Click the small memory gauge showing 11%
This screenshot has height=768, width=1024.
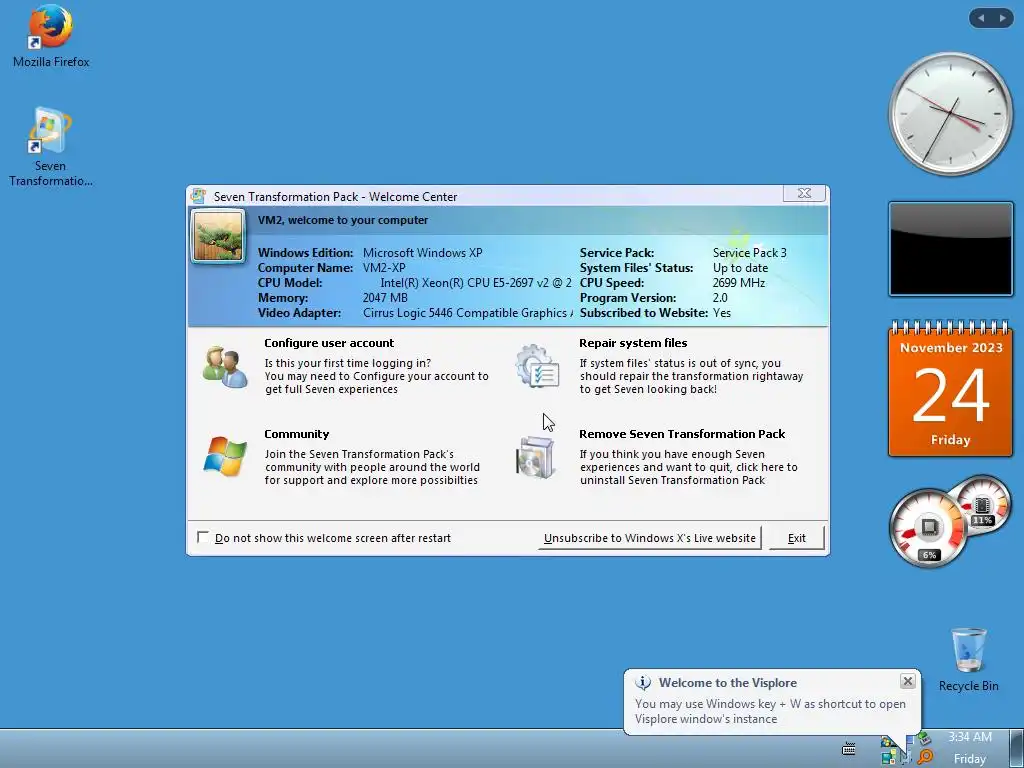(x=982, y=505)
